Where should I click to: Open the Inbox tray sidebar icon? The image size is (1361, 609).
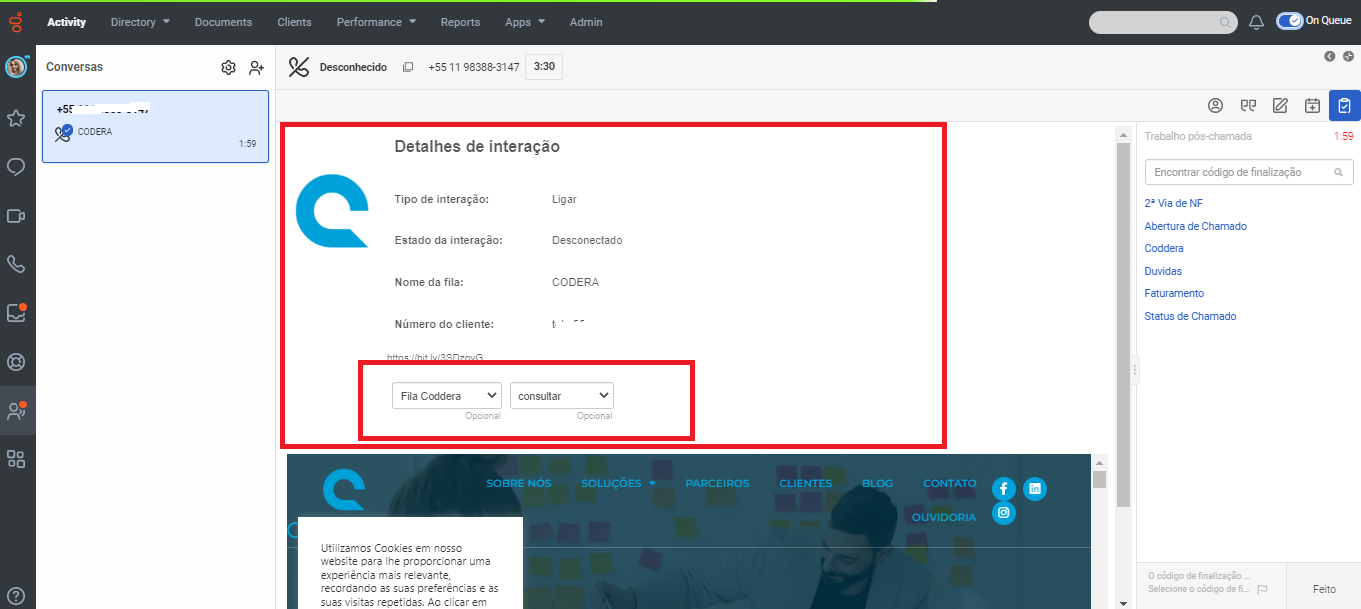16,313
